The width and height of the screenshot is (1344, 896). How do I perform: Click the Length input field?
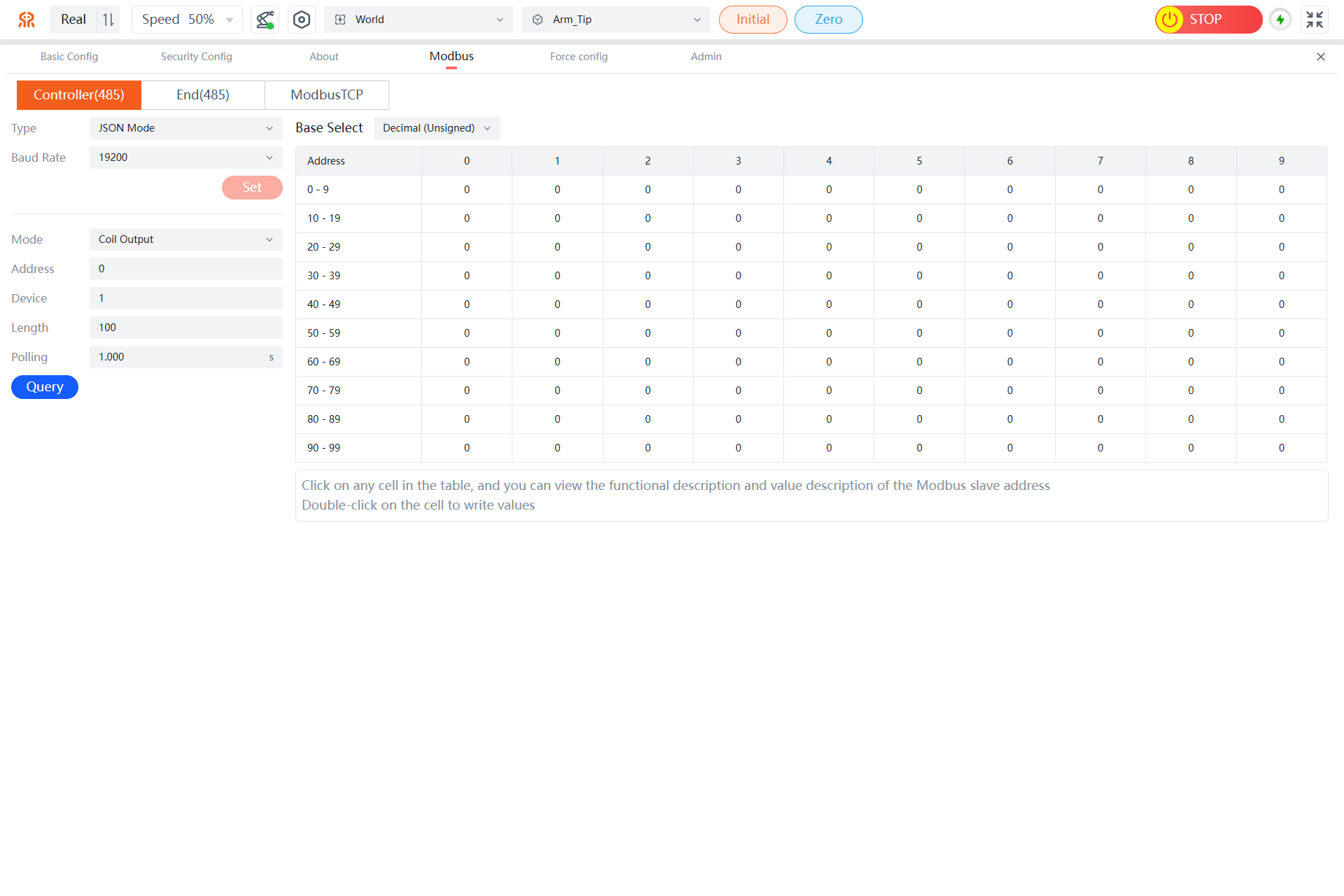[185, 328]
